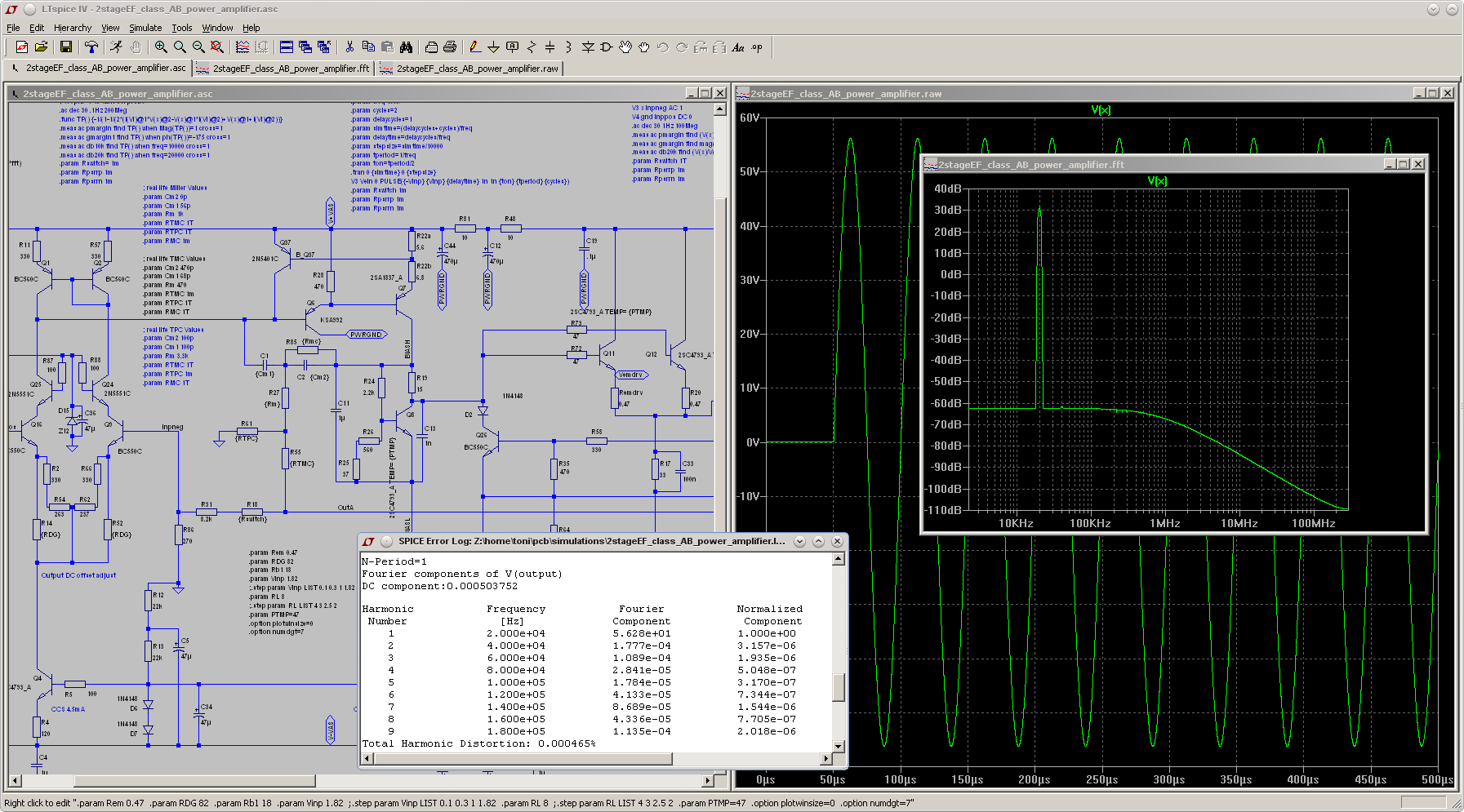Create a new schematic from the toolbar
Screen dimensions: 1464x812
coord(22,47)
